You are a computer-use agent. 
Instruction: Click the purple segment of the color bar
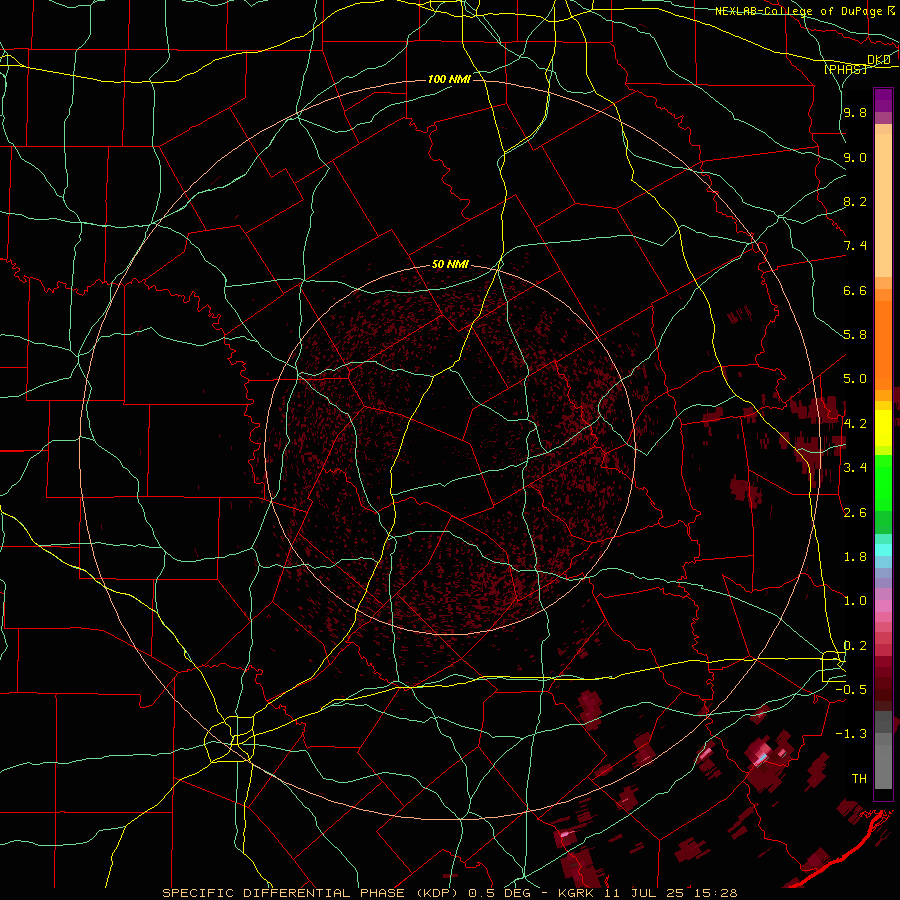(883, 100)
